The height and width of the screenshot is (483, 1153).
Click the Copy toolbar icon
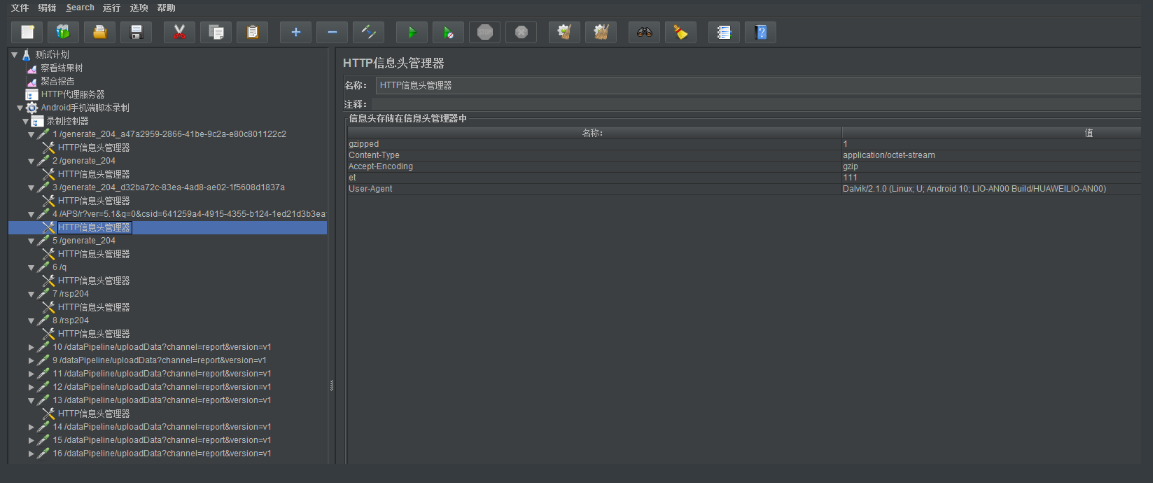tap(216, 32)
